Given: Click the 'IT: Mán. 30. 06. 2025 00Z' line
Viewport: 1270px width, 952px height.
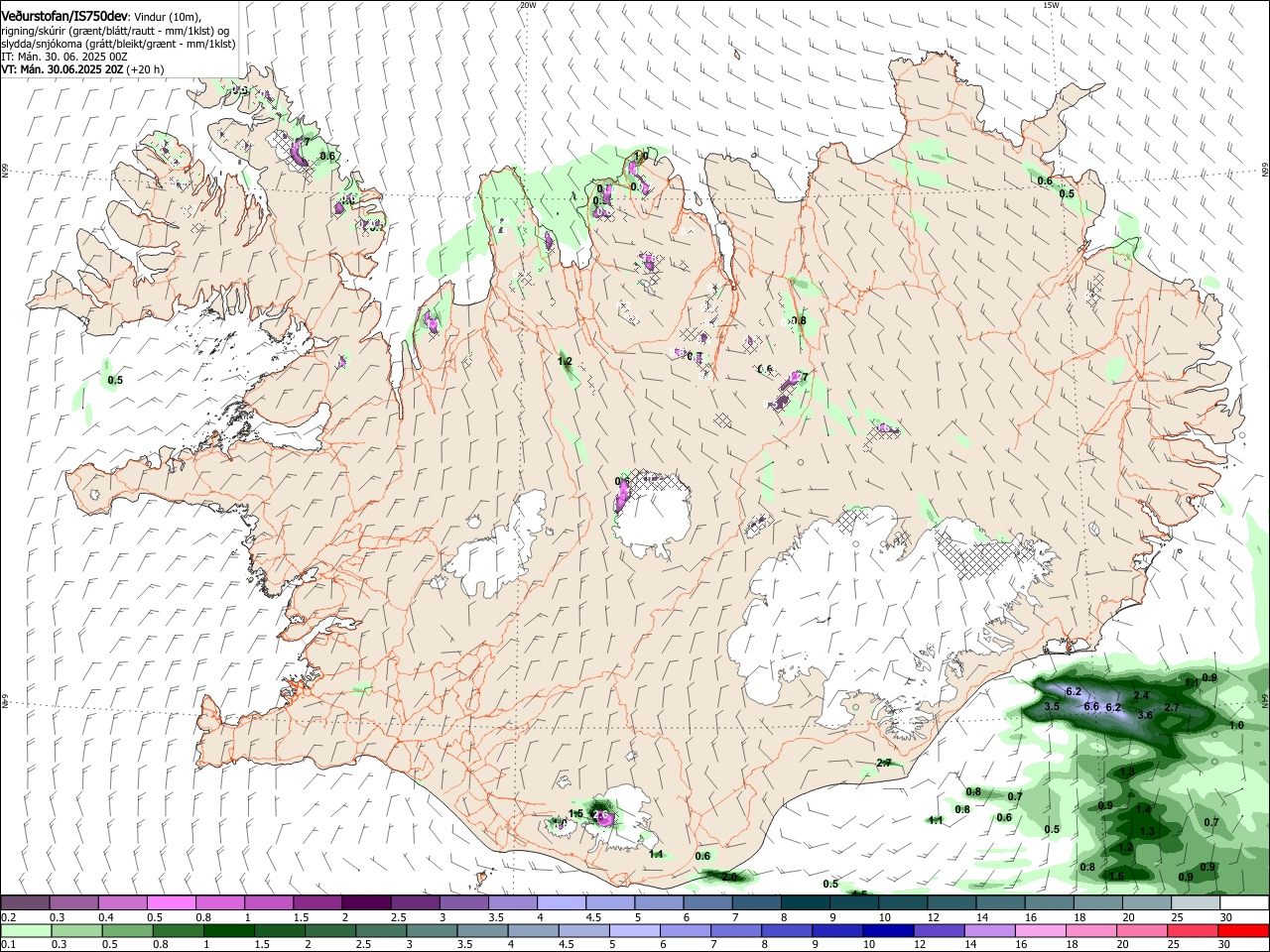Looking at the screenshot, I should (x=64, y=57).
